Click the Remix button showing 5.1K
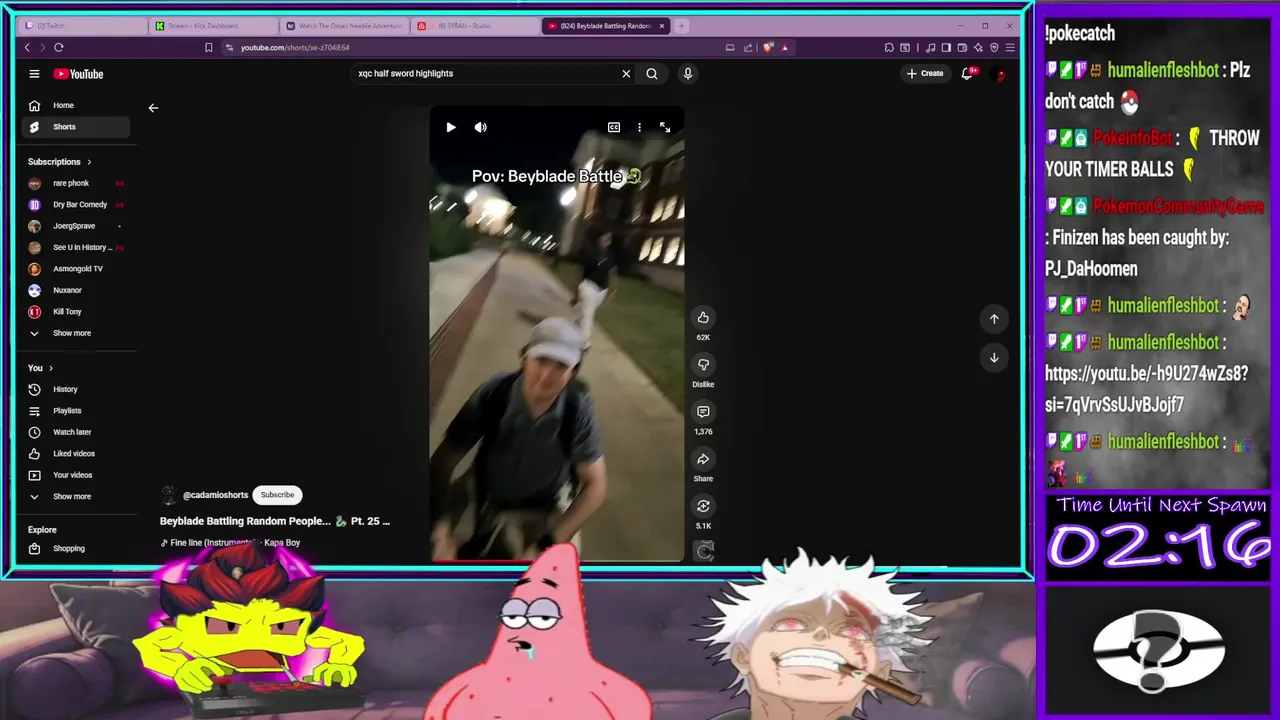The image size is (1280, 720). pyautogui.click(x=703, y=506)
